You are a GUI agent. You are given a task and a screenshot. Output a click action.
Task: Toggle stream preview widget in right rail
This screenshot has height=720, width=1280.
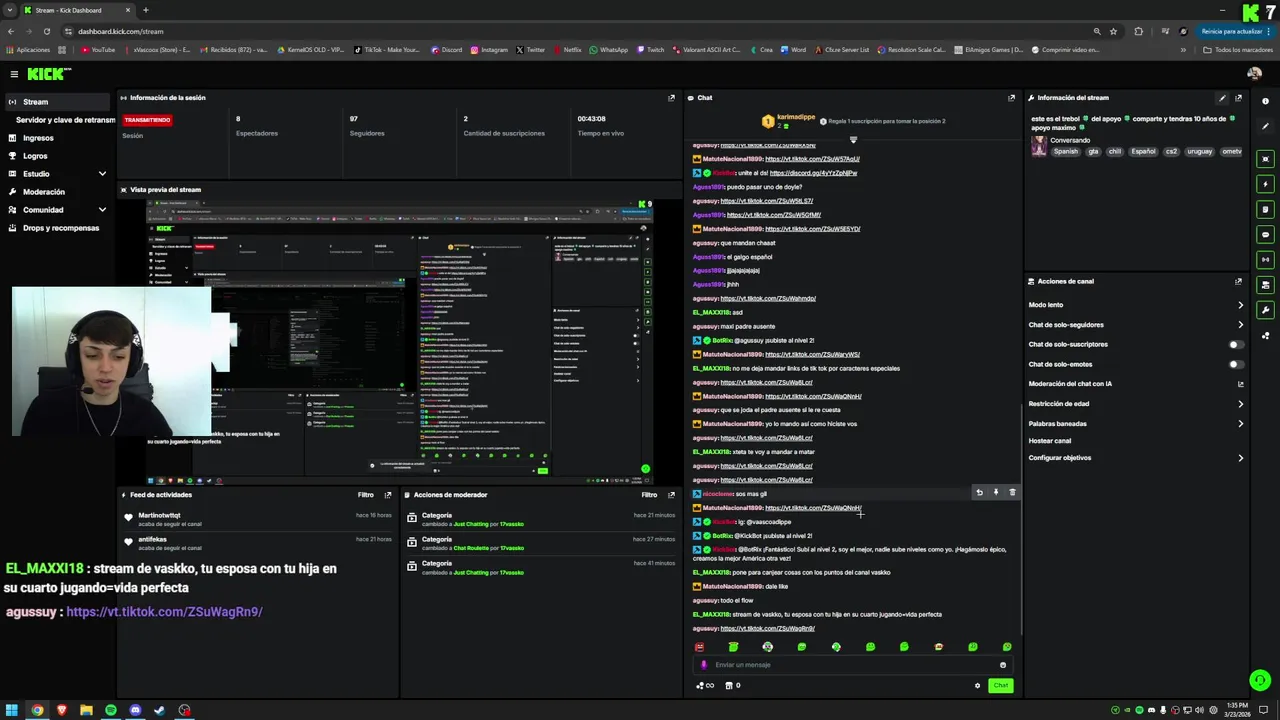point(1265,159)
